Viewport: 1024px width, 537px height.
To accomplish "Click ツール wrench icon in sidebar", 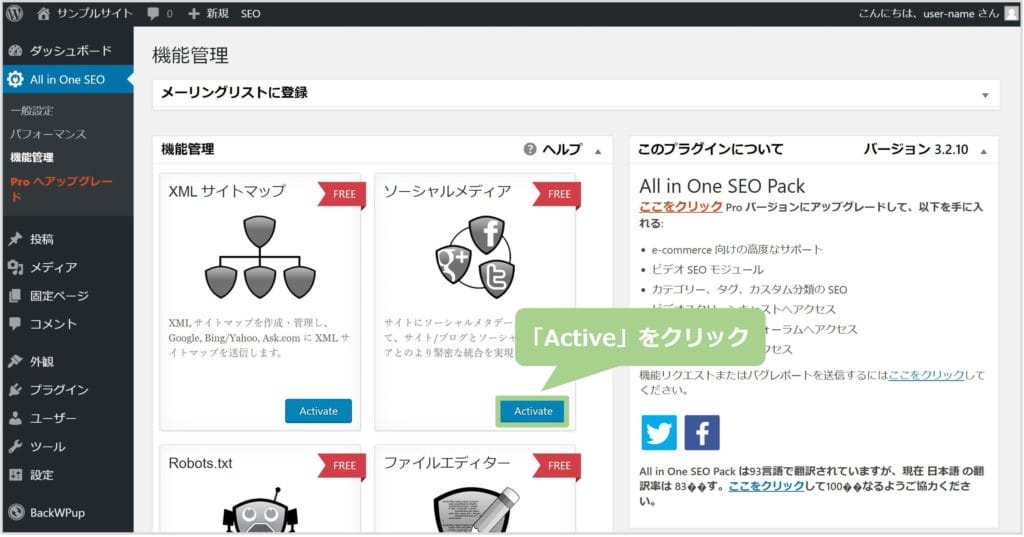I will 15,447.
